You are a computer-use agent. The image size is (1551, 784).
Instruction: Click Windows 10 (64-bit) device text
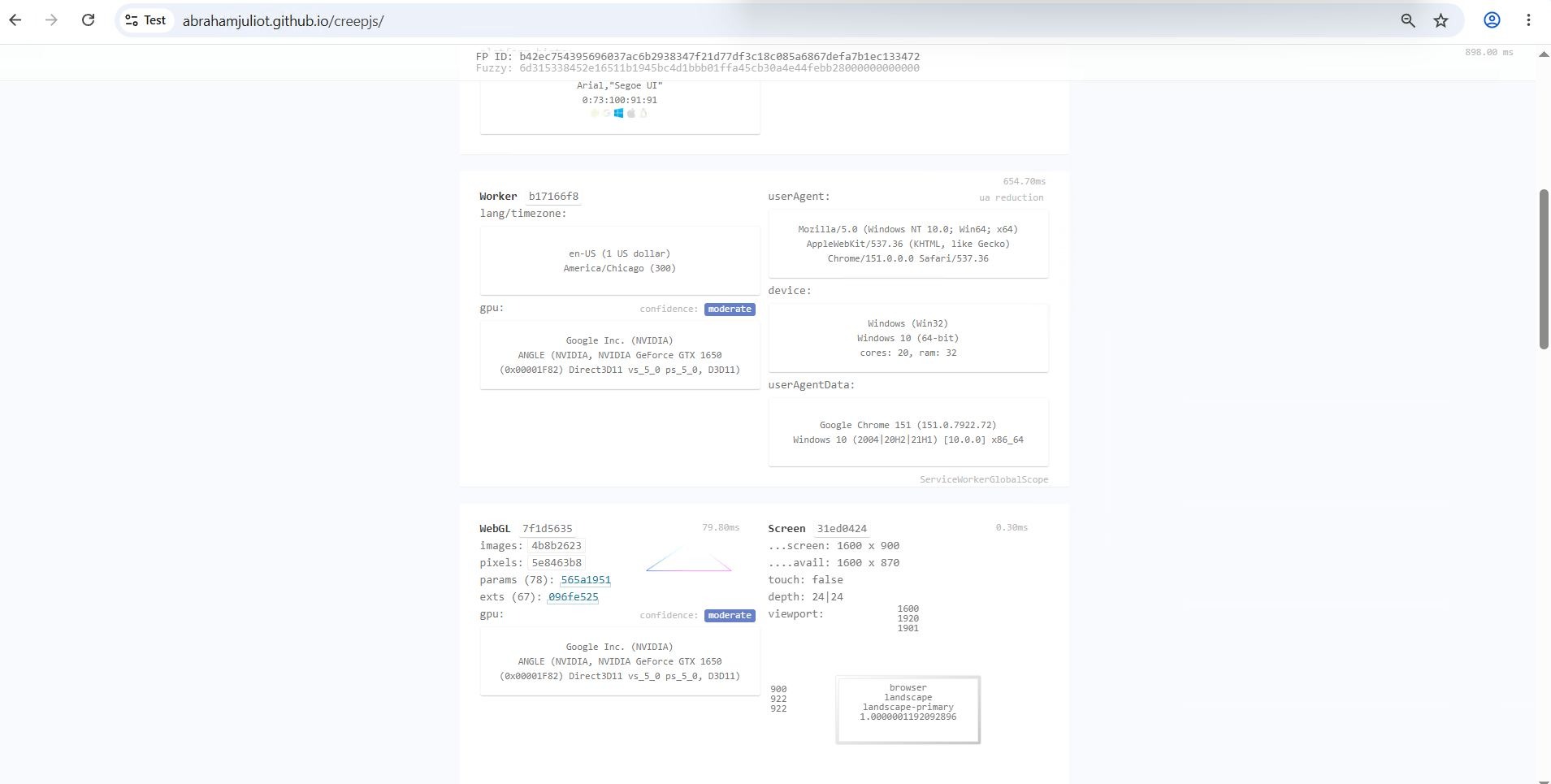[908, 338]
